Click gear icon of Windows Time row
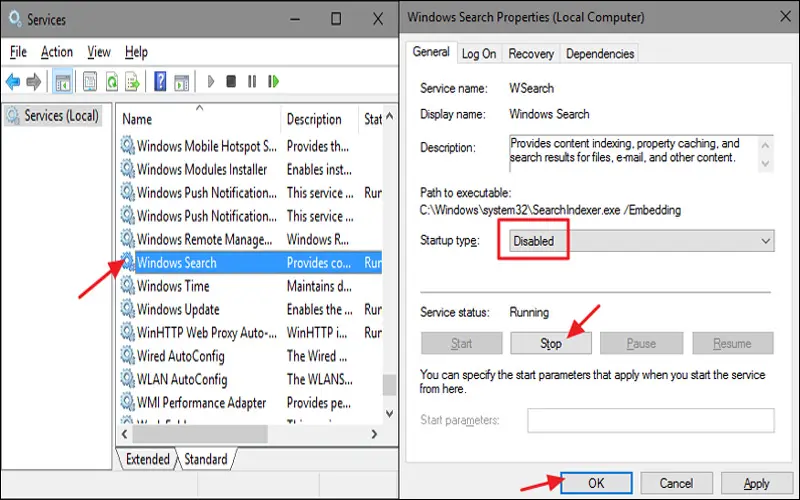The height and width of the screenshot is (500, 800). 128,286
